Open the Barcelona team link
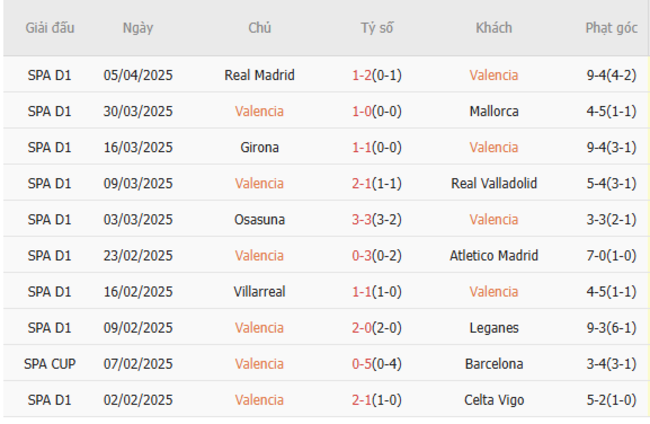650x424 pixels. click(493, 363)
